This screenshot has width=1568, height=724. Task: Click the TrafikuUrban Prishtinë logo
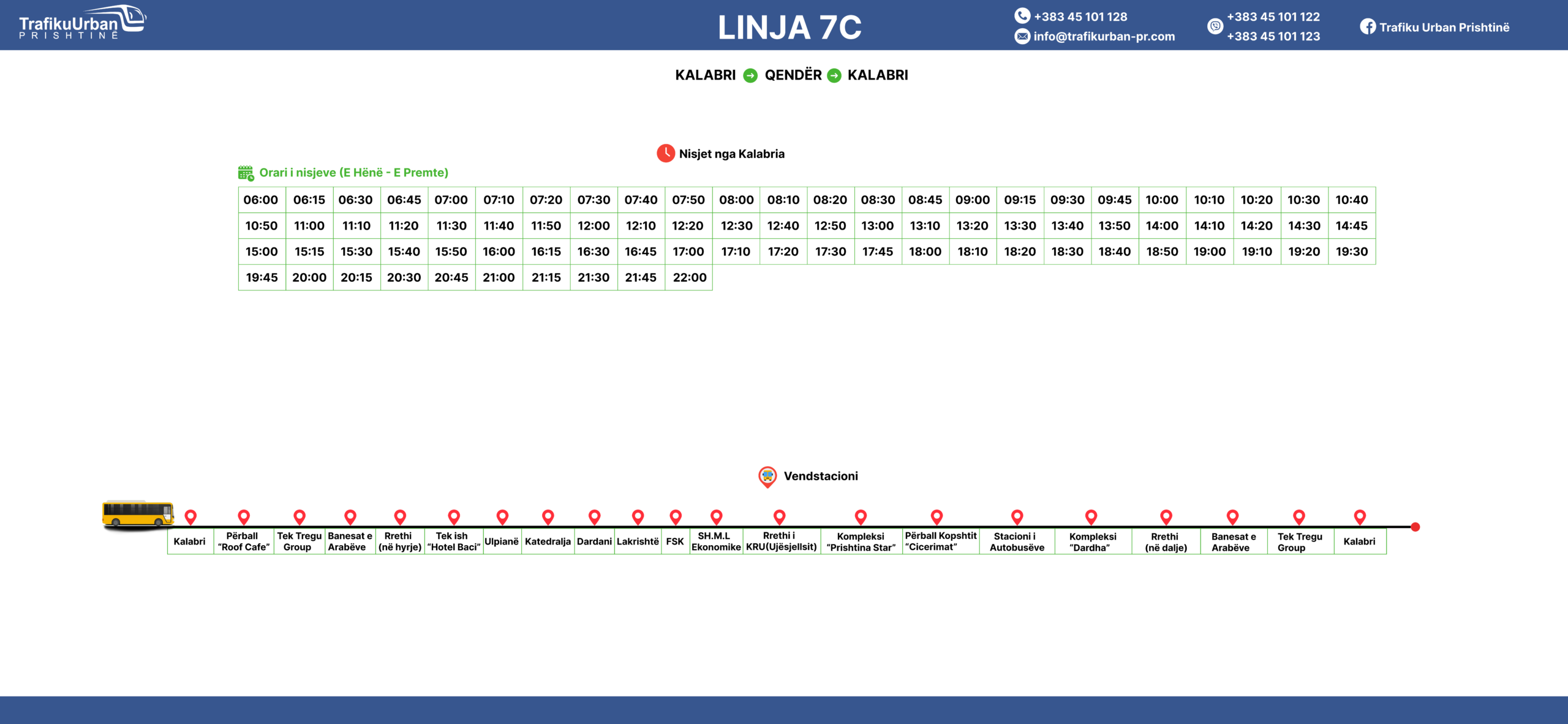[x=83, y=23]
